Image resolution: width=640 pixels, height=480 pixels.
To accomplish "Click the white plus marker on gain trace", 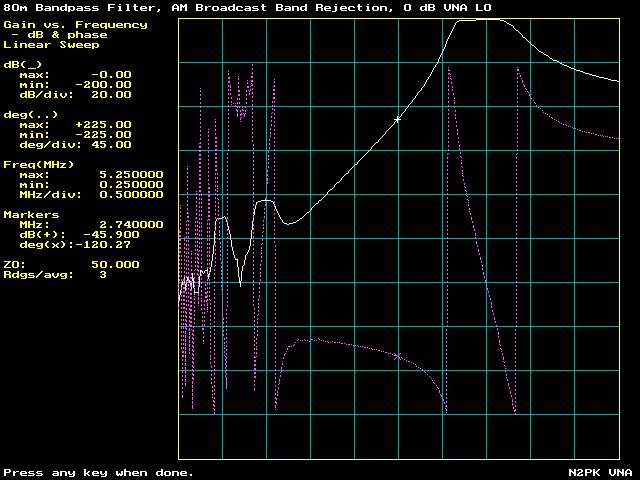I will [x=397, y=119].
